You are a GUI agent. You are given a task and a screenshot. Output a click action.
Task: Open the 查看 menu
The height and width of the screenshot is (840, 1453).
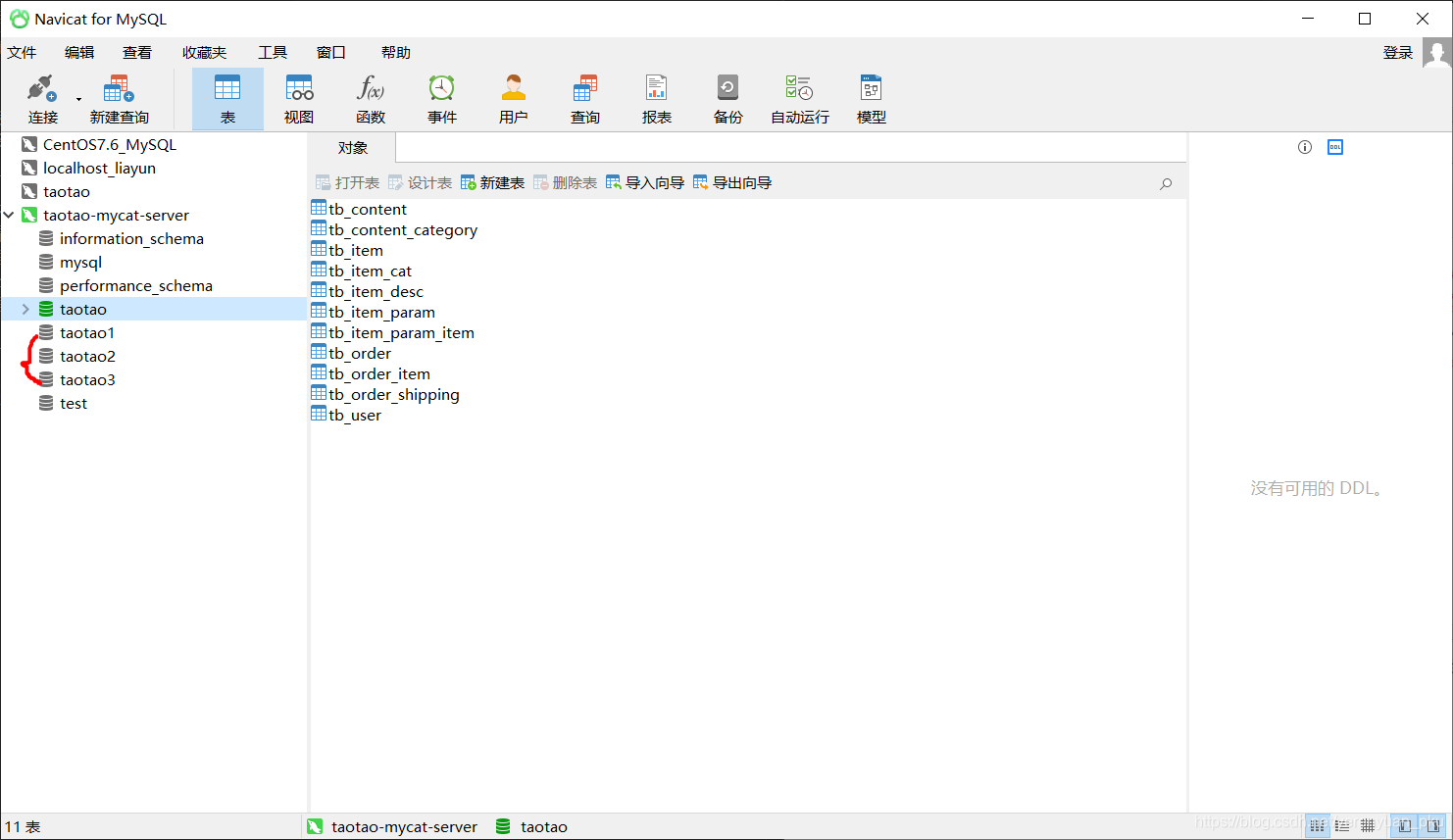coord(137,53)
